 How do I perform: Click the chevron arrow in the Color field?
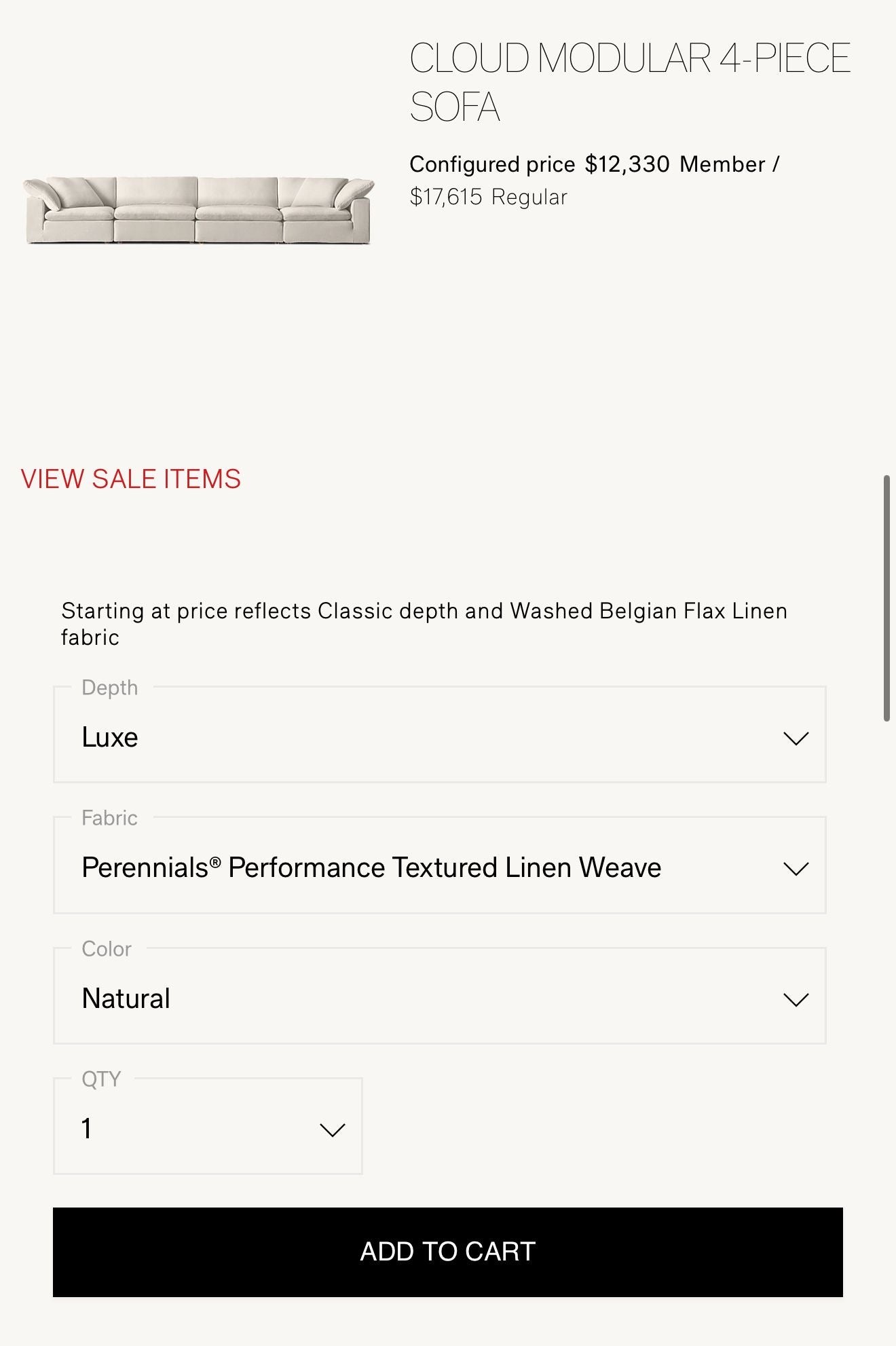796,999
